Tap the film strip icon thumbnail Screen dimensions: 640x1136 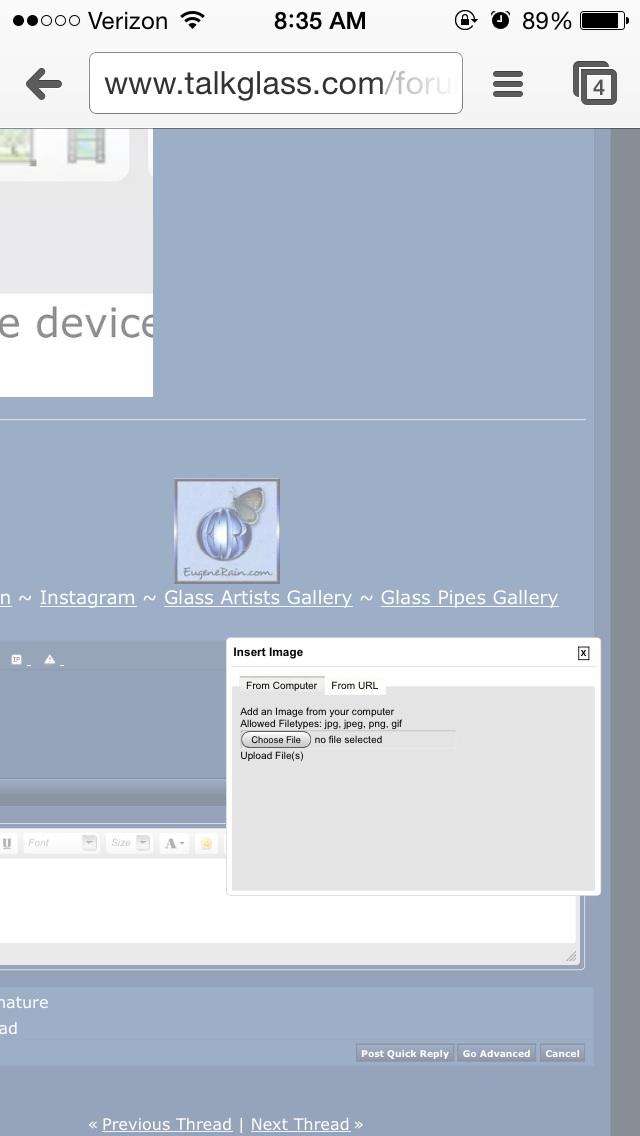click(x=86, y=146)
